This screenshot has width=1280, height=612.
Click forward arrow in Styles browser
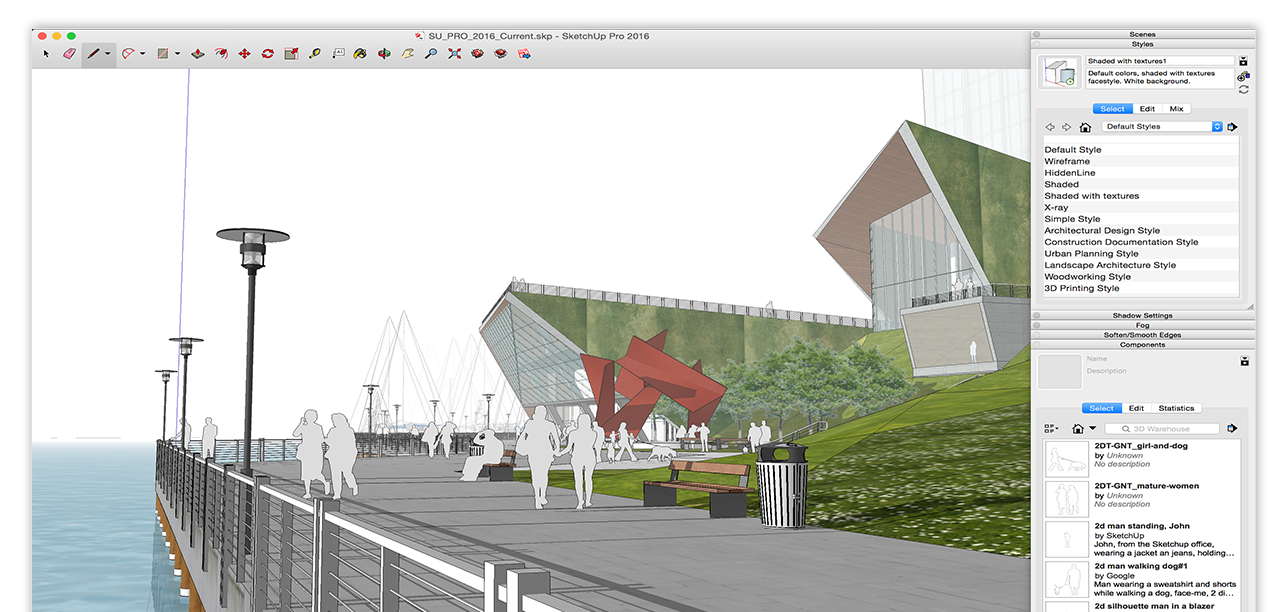pos(1067,127)
